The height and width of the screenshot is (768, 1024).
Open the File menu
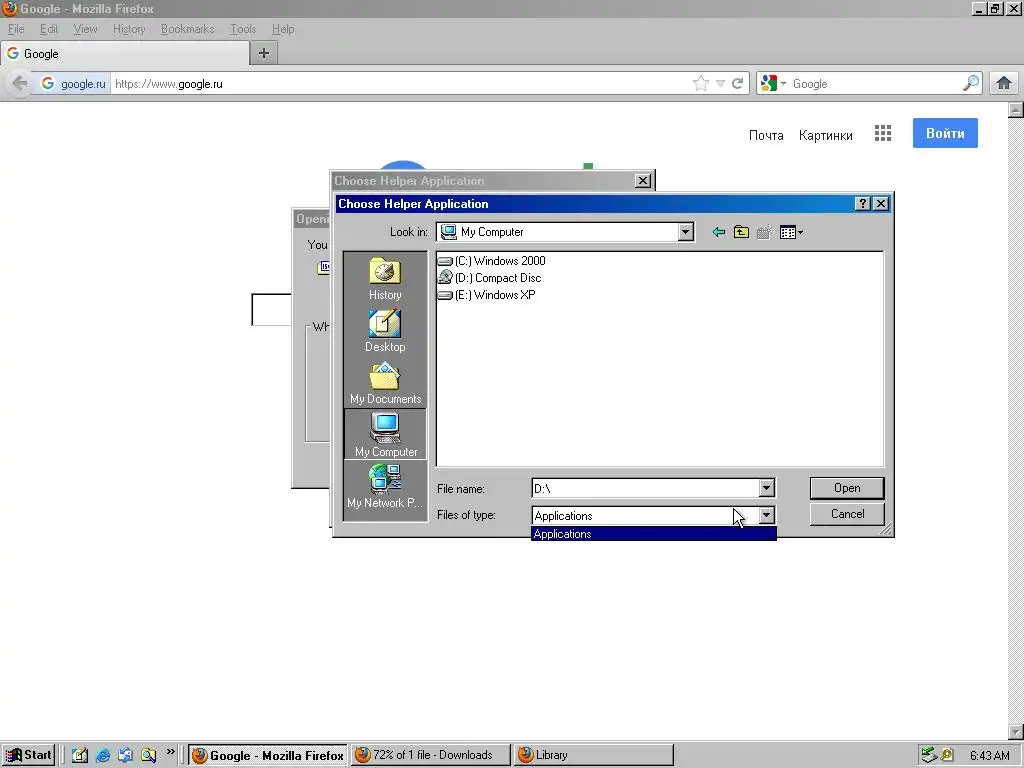16,29
